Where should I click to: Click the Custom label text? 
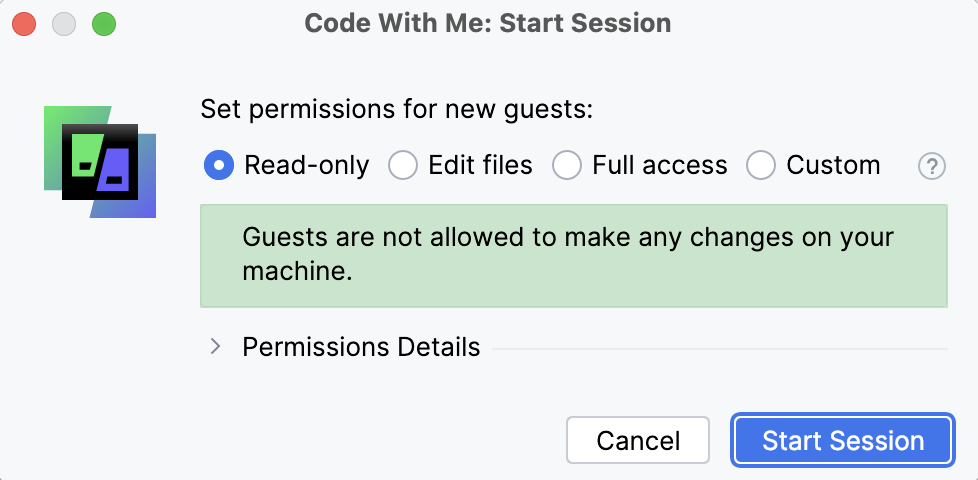click(833, 165)
